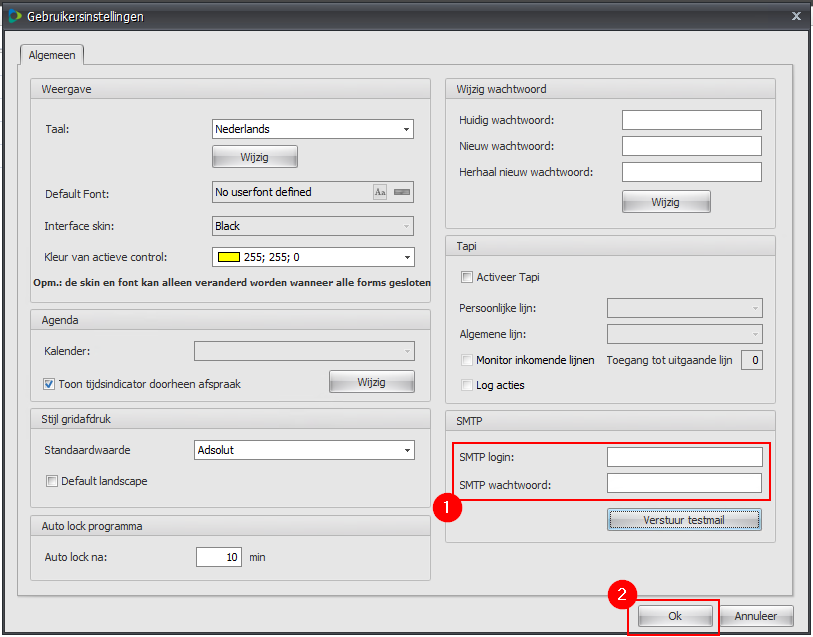Select the Algemeen tab

tap(52, 55)
